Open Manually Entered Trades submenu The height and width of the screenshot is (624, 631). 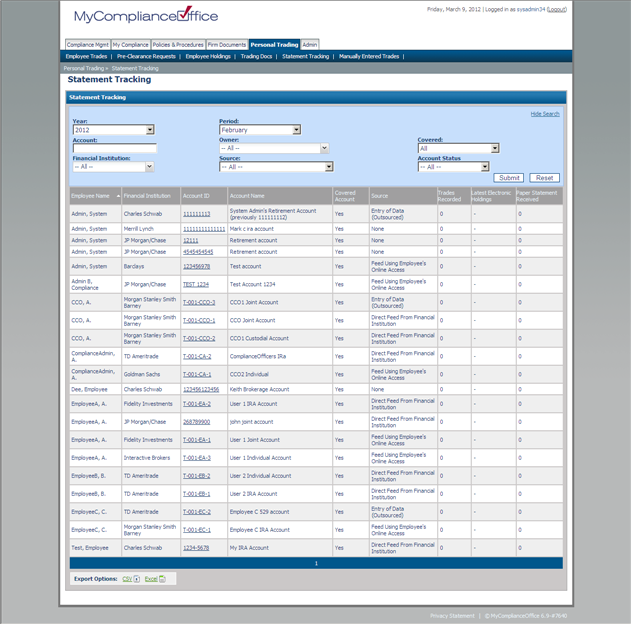tap(369, 56)
